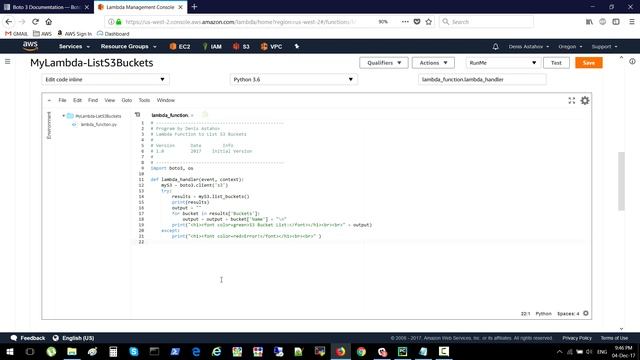Open the AWS logo home link
Viewport: 640px width, 360px height.
[30, 46]
